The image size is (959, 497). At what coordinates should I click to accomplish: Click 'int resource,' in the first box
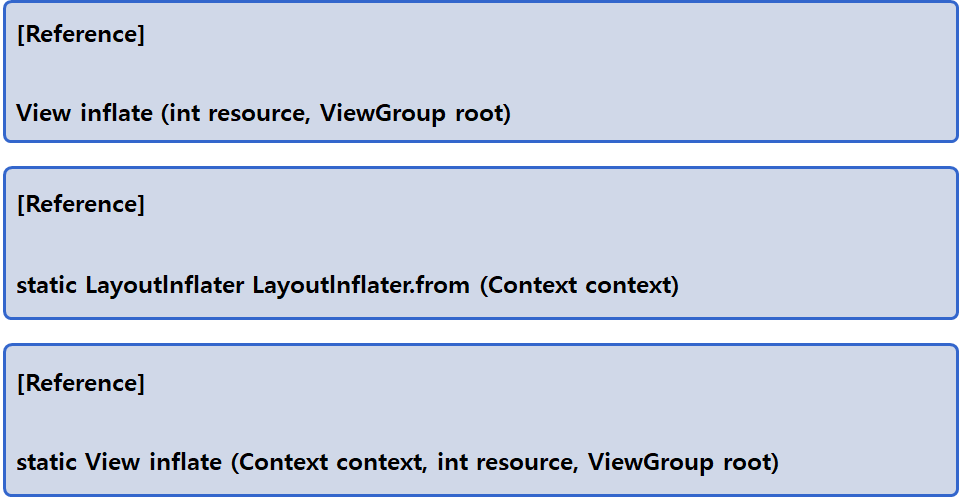pos(240,114)
